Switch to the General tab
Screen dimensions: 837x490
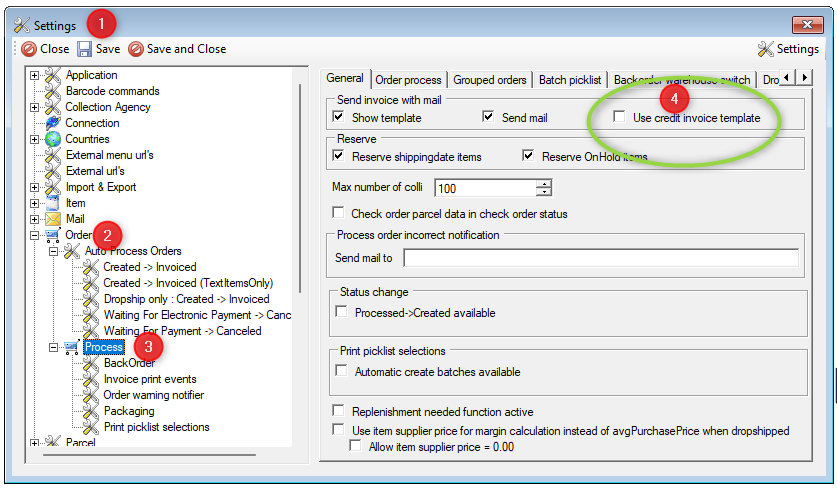(x=345, y=78)
